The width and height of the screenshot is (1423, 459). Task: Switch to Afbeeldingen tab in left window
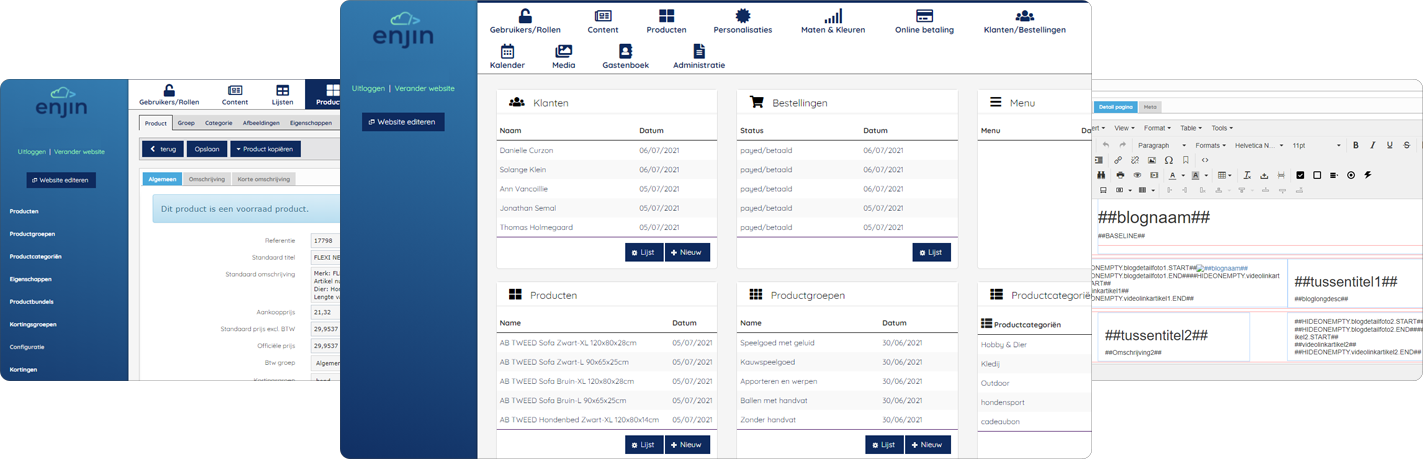tap(262, 123)
